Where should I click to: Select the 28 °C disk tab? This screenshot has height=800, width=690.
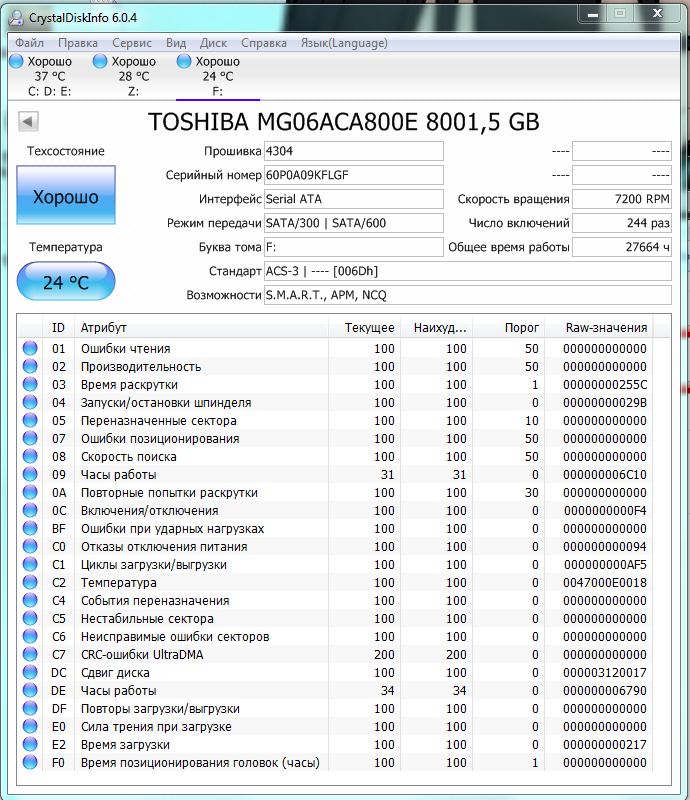[x=133, y=77]
